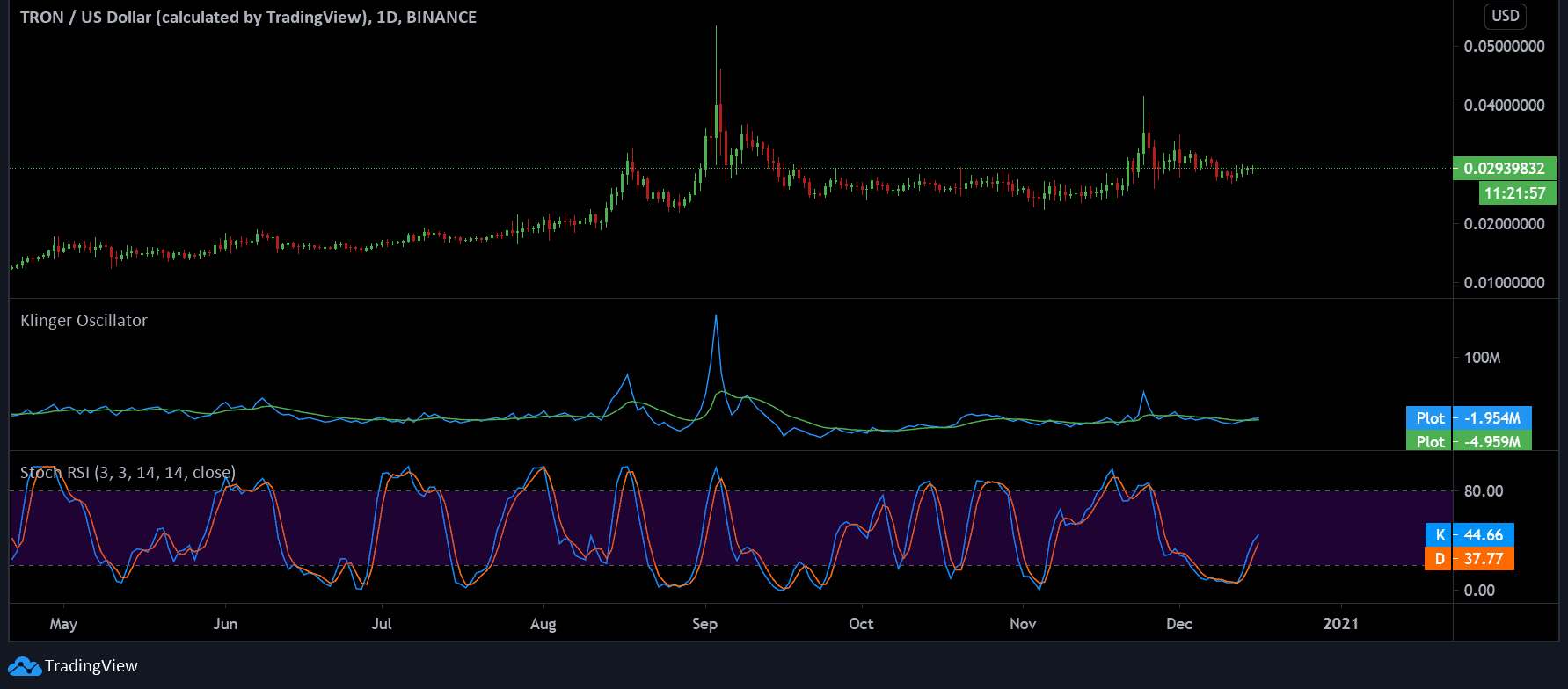Click the Nov label on time axis

1023,624
